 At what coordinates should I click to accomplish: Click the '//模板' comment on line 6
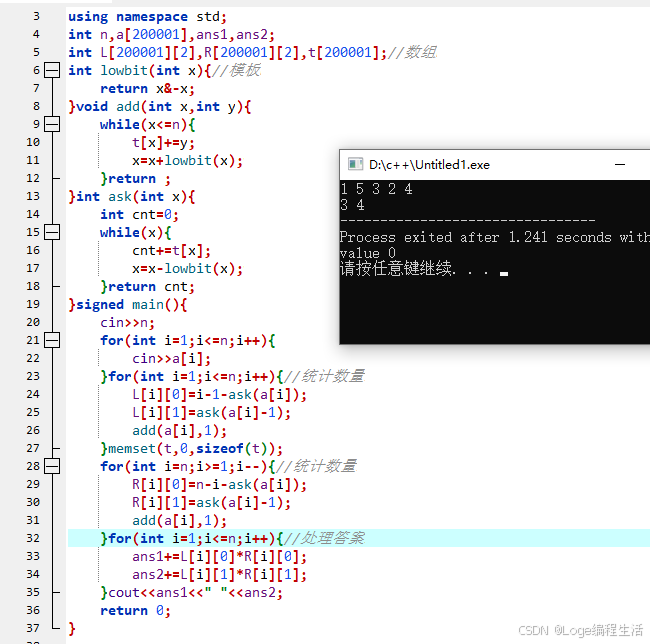236,70
